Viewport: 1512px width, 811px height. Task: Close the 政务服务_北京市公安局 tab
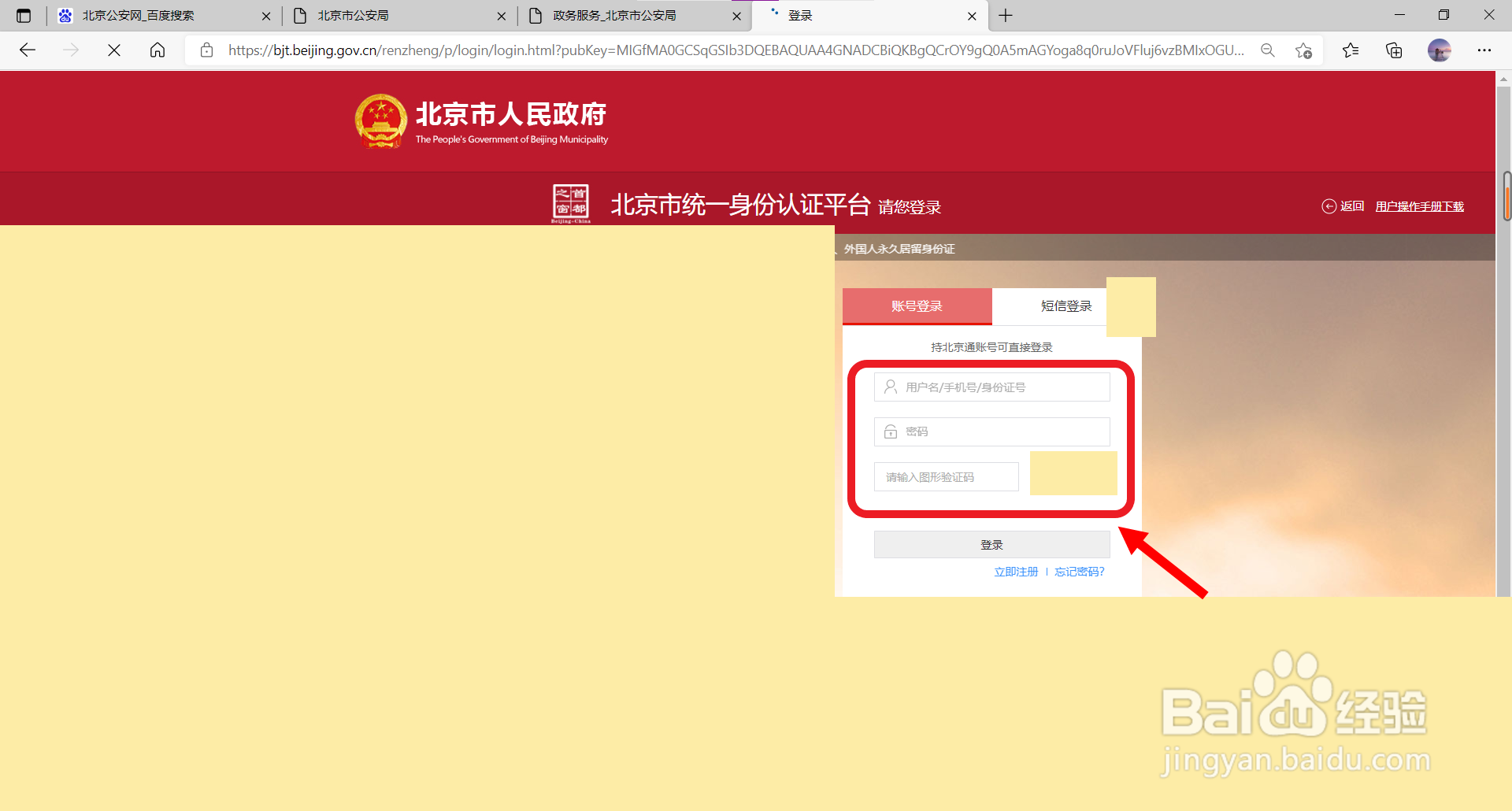click(x=737, y=16)
